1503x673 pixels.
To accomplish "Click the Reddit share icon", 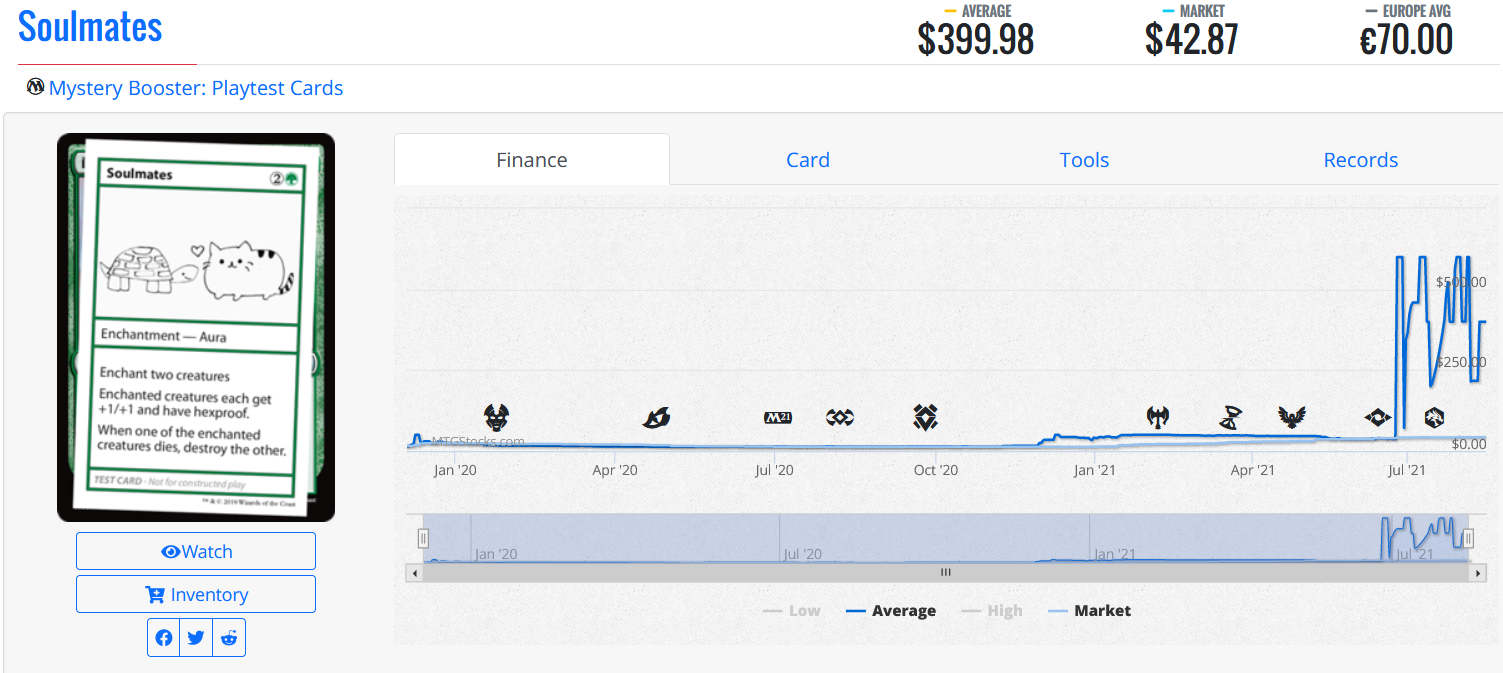I will (x=229, y=638).
